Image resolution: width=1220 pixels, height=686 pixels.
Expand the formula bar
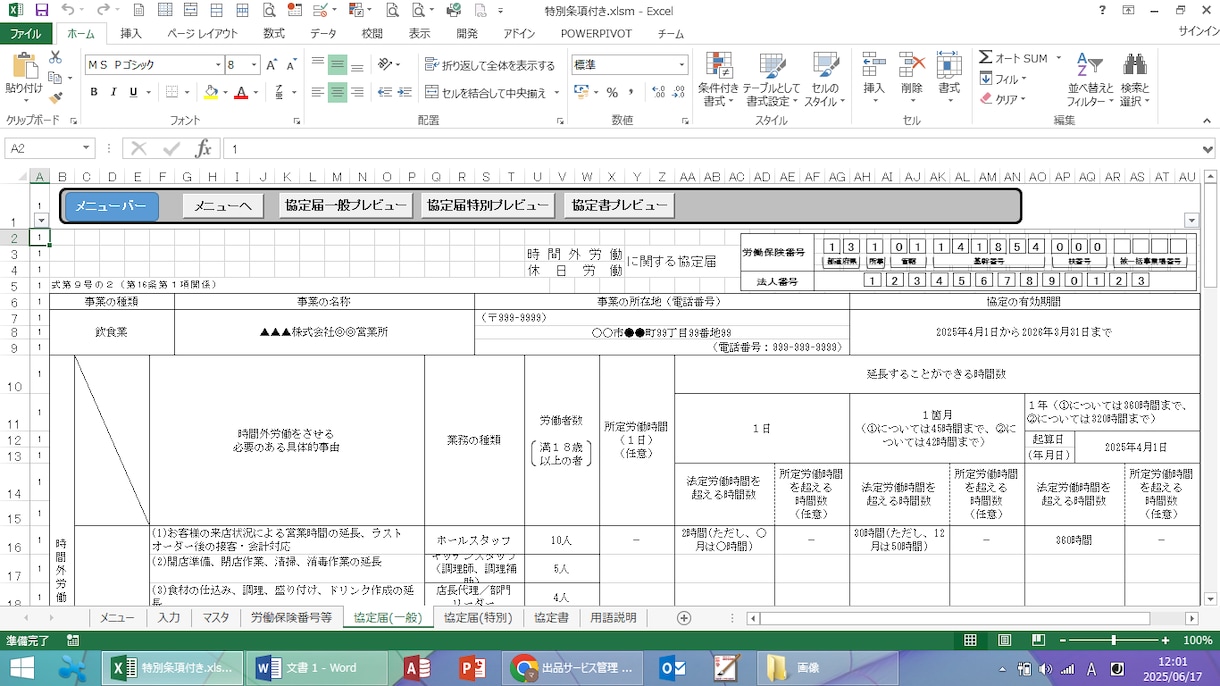point(1209,148)
